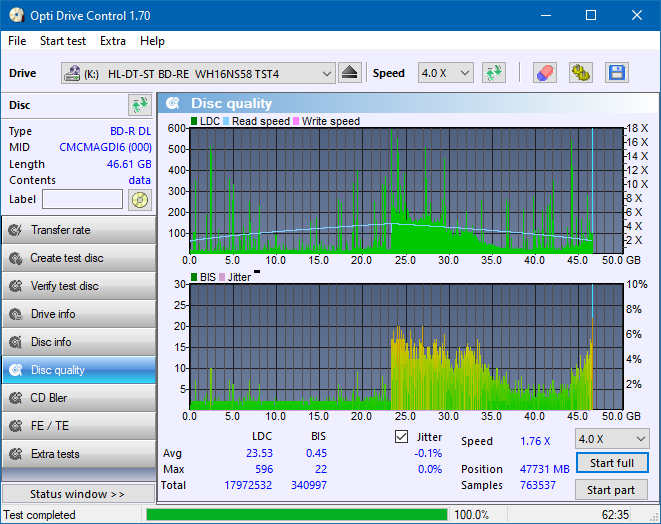Open the File menu
Image resolution: width=661 pixels, height=524 pixels.
(17, 41)
